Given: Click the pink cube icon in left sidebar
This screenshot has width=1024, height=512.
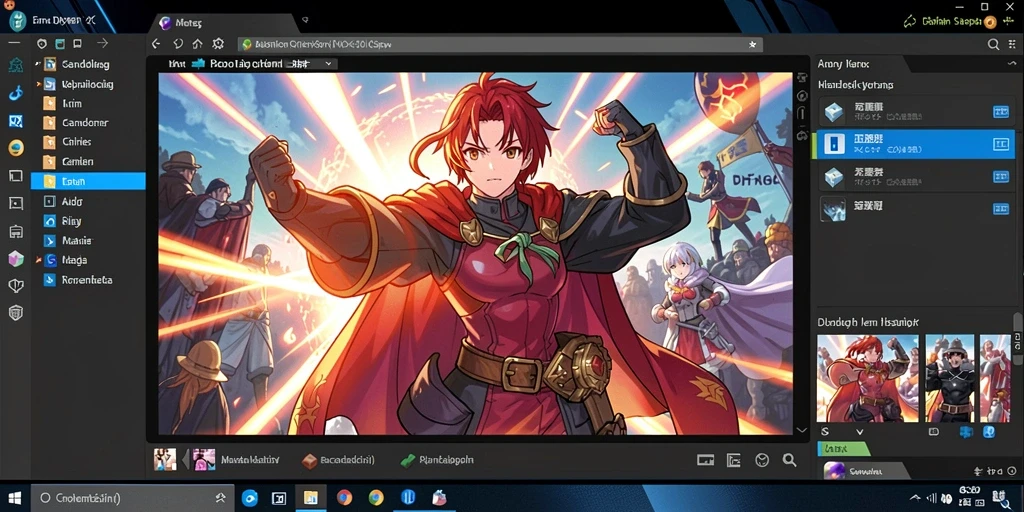Looking at the screenshot, I should [x=16, y=259].
